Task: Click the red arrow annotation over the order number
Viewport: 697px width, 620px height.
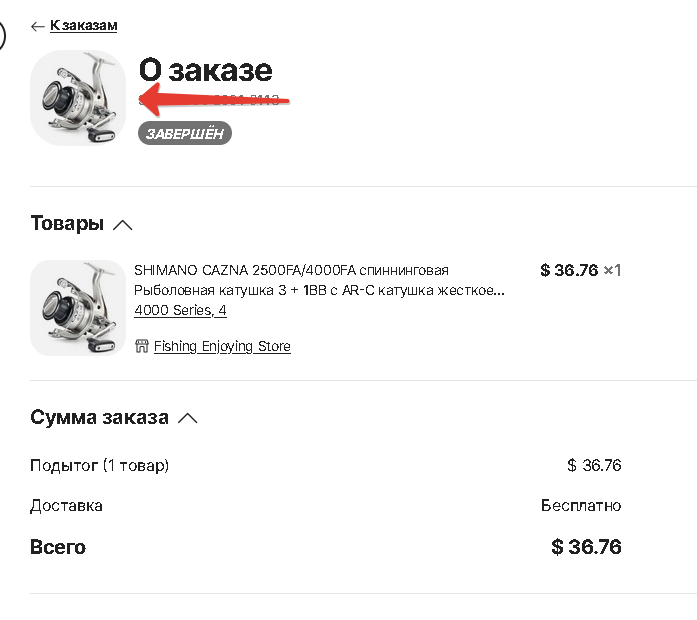Action: tap(214, 100)
